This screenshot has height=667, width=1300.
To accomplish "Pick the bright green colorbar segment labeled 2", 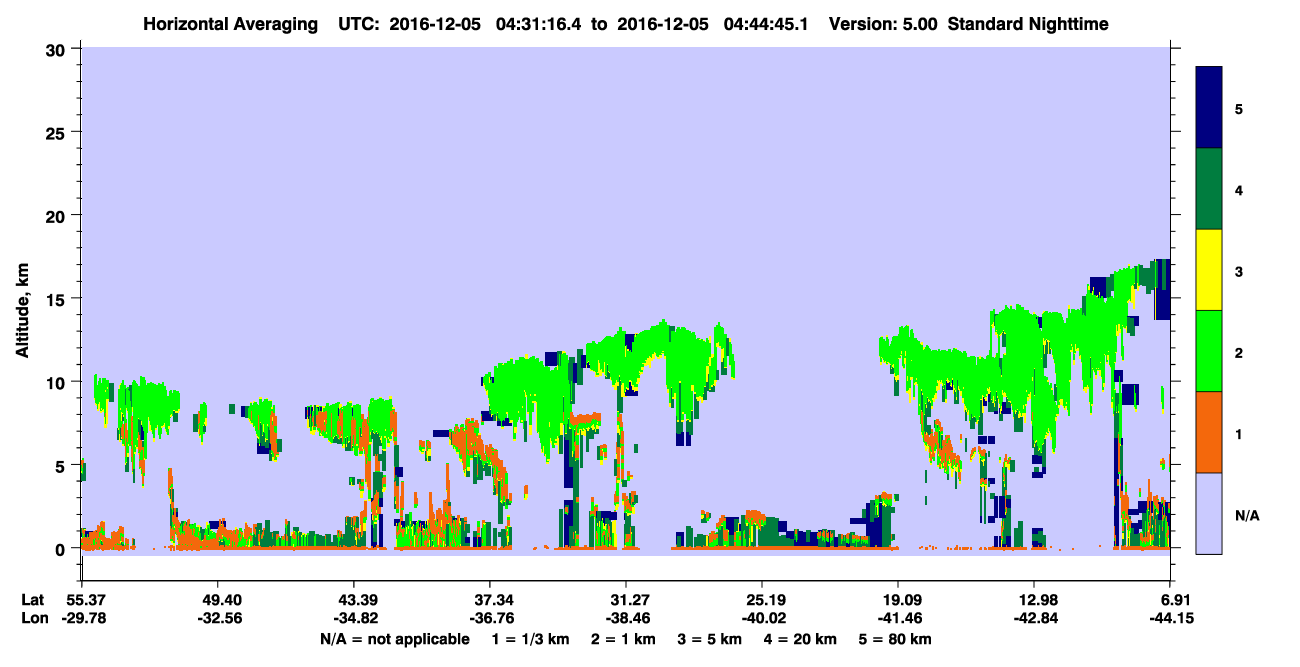I will coord(1209,351).
